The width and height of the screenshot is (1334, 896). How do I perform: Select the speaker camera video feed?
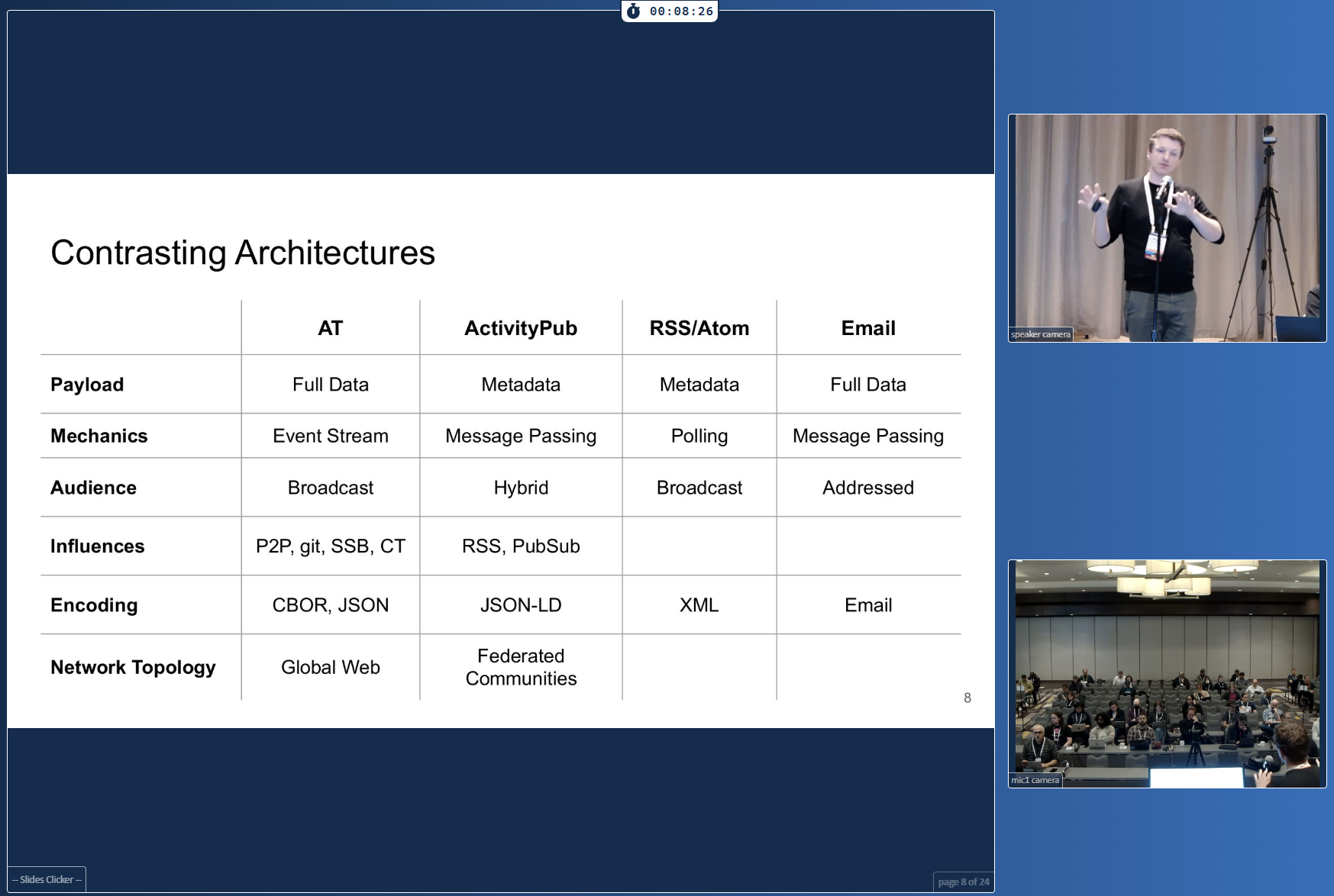1167,227
